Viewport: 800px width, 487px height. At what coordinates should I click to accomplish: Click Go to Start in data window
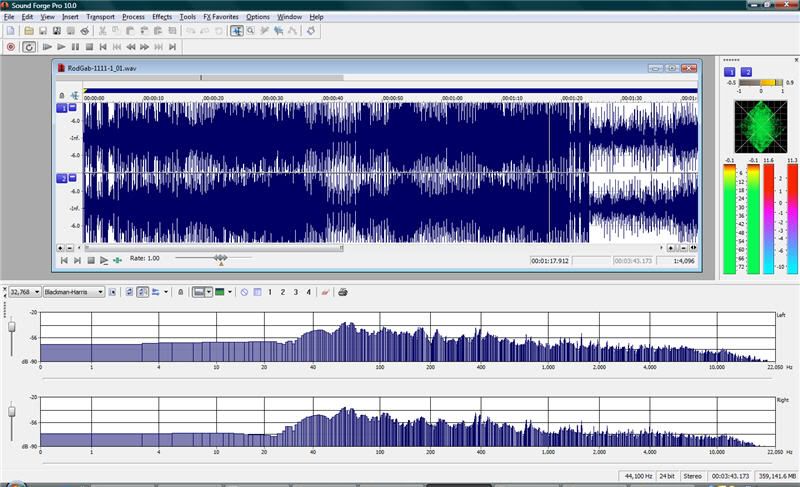[64, 260]
